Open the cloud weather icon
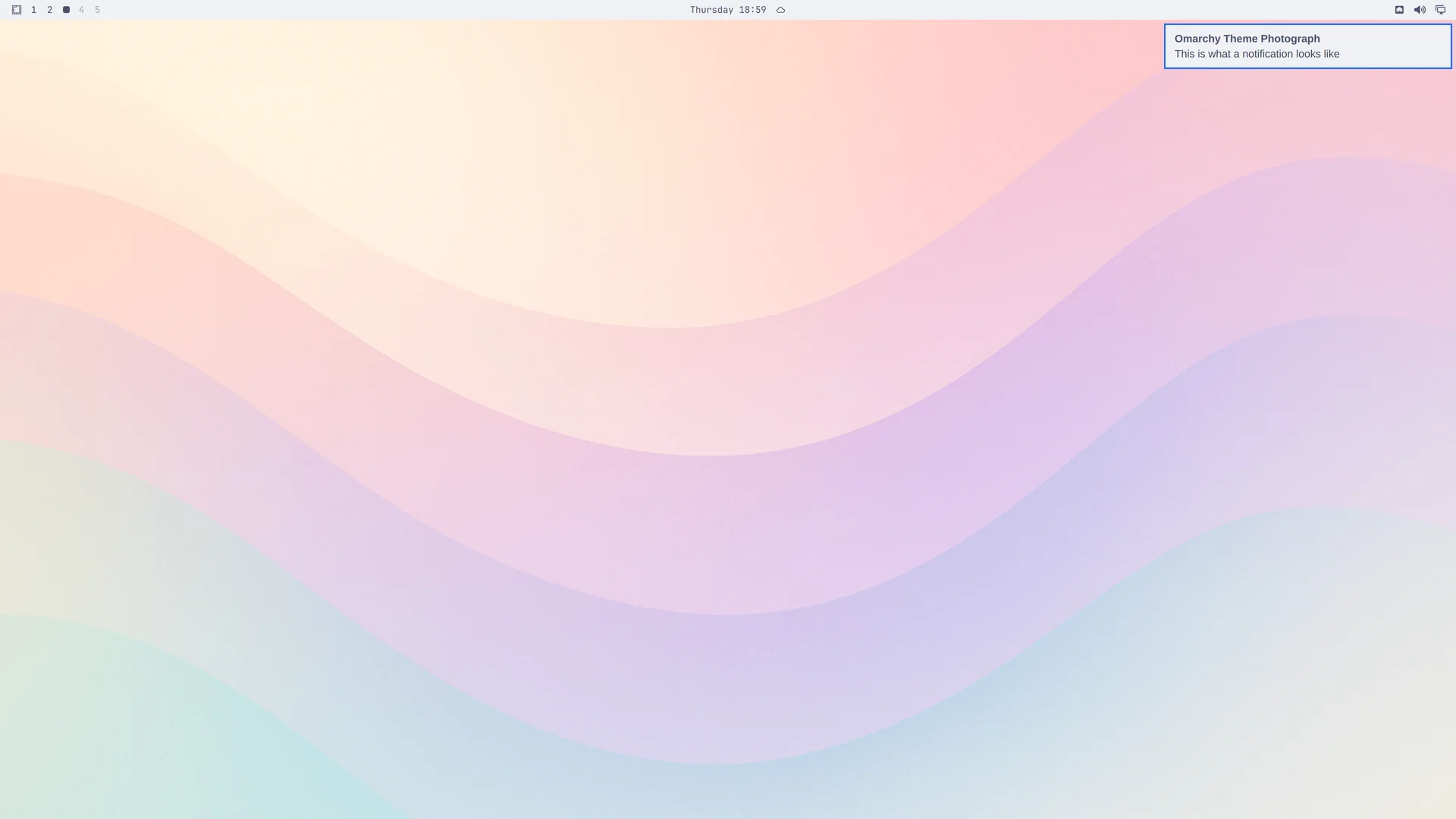Image resolution: width=1456 pixels, height=819 pixels. pos(780,10)
